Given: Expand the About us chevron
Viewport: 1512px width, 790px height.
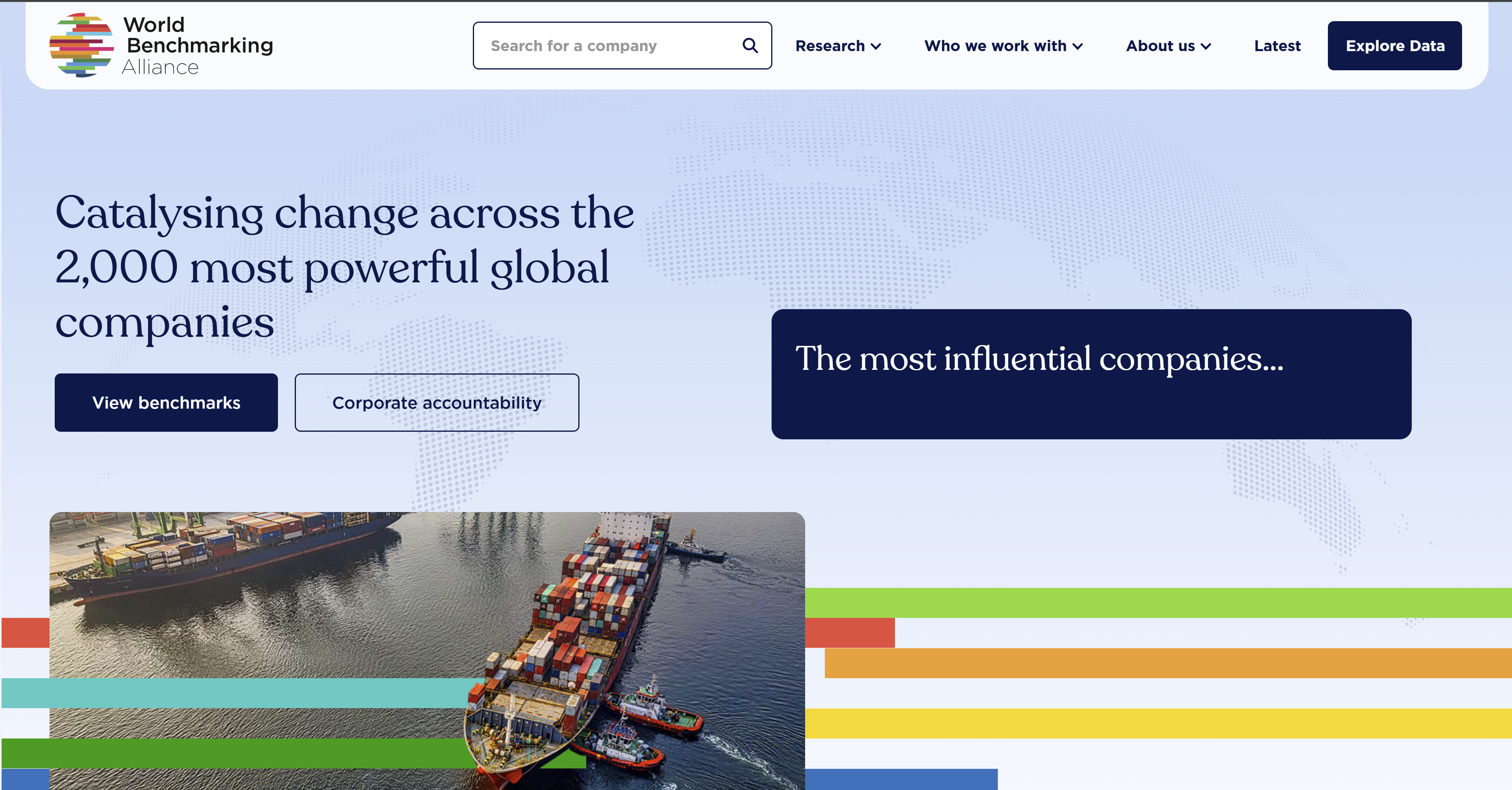Looking at the screenshot, I should (1206, 46).
